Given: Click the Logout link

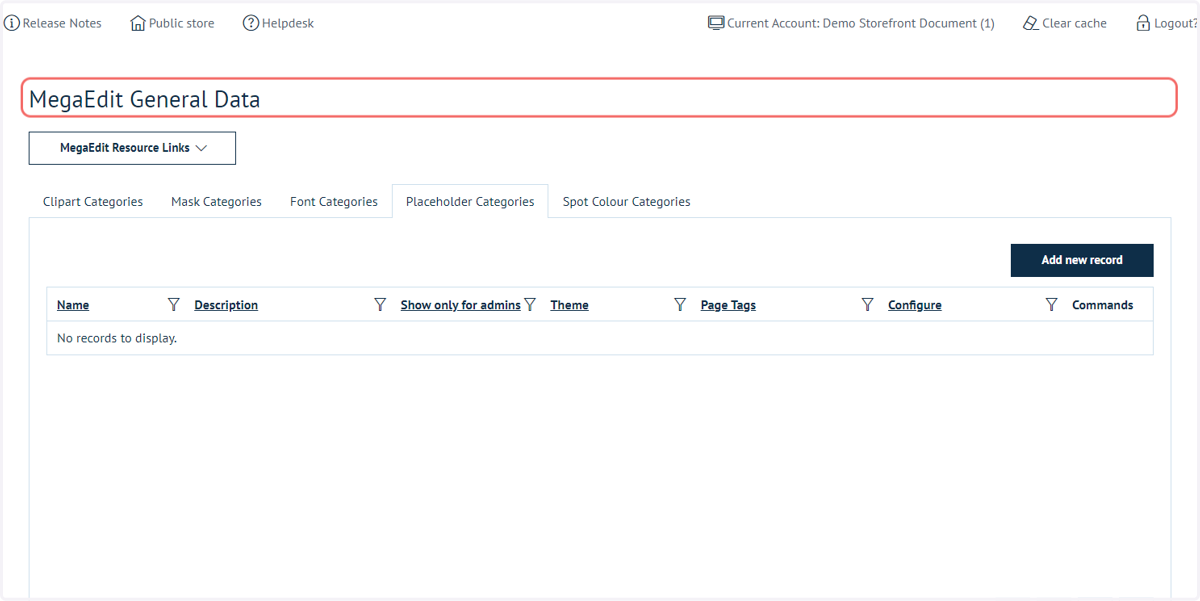Looking at the screenshot, I should [x=1175, y=23].
